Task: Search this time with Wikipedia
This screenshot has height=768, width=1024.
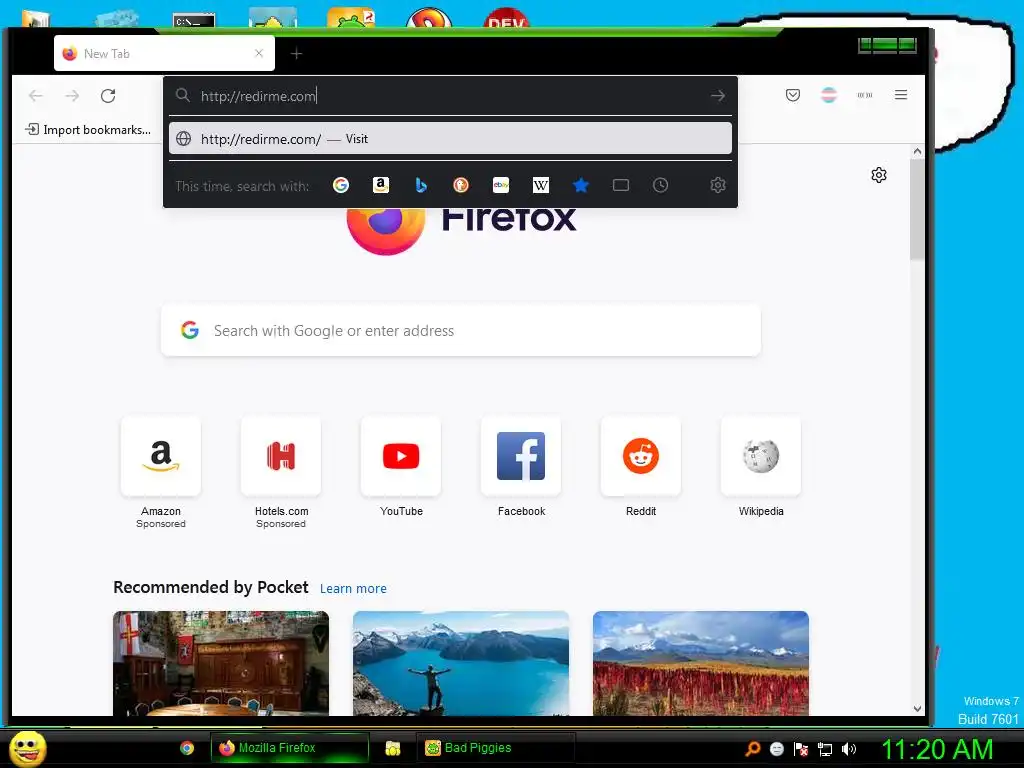Action: pos(541,185)
